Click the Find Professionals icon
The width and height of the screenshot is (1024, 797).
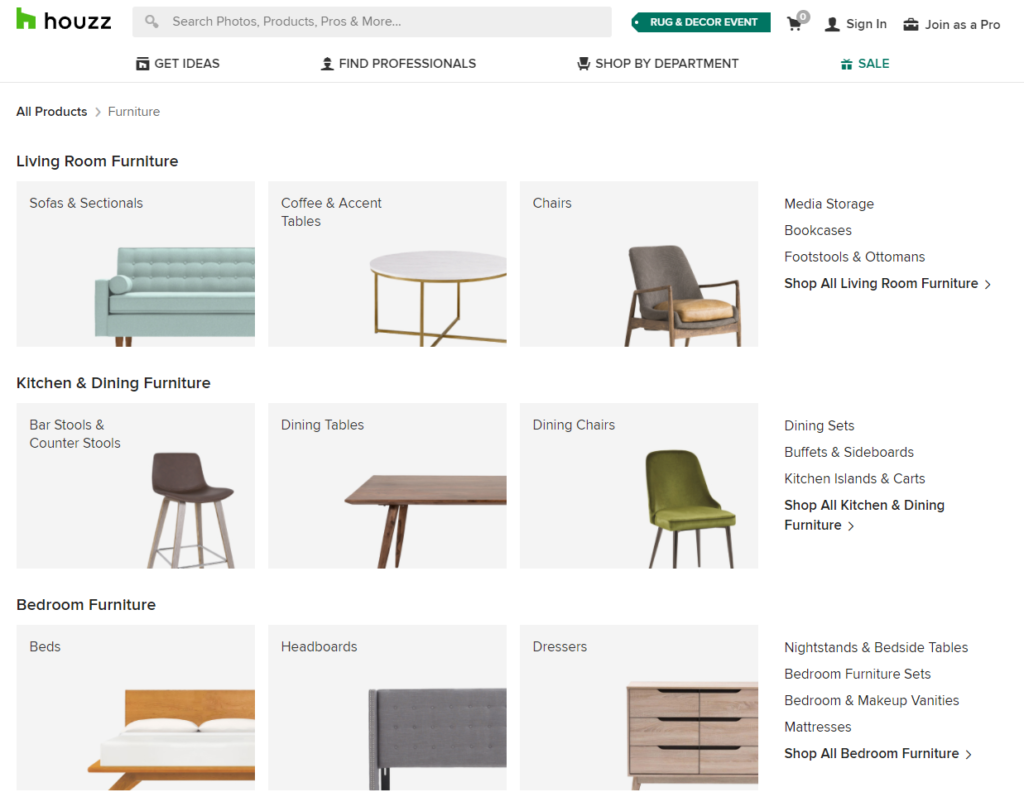pyautogui.click(x=327, y=64)
